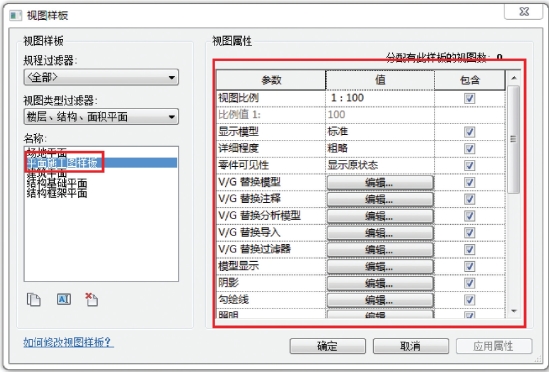Click the 阴影 编辑 button

380,283
